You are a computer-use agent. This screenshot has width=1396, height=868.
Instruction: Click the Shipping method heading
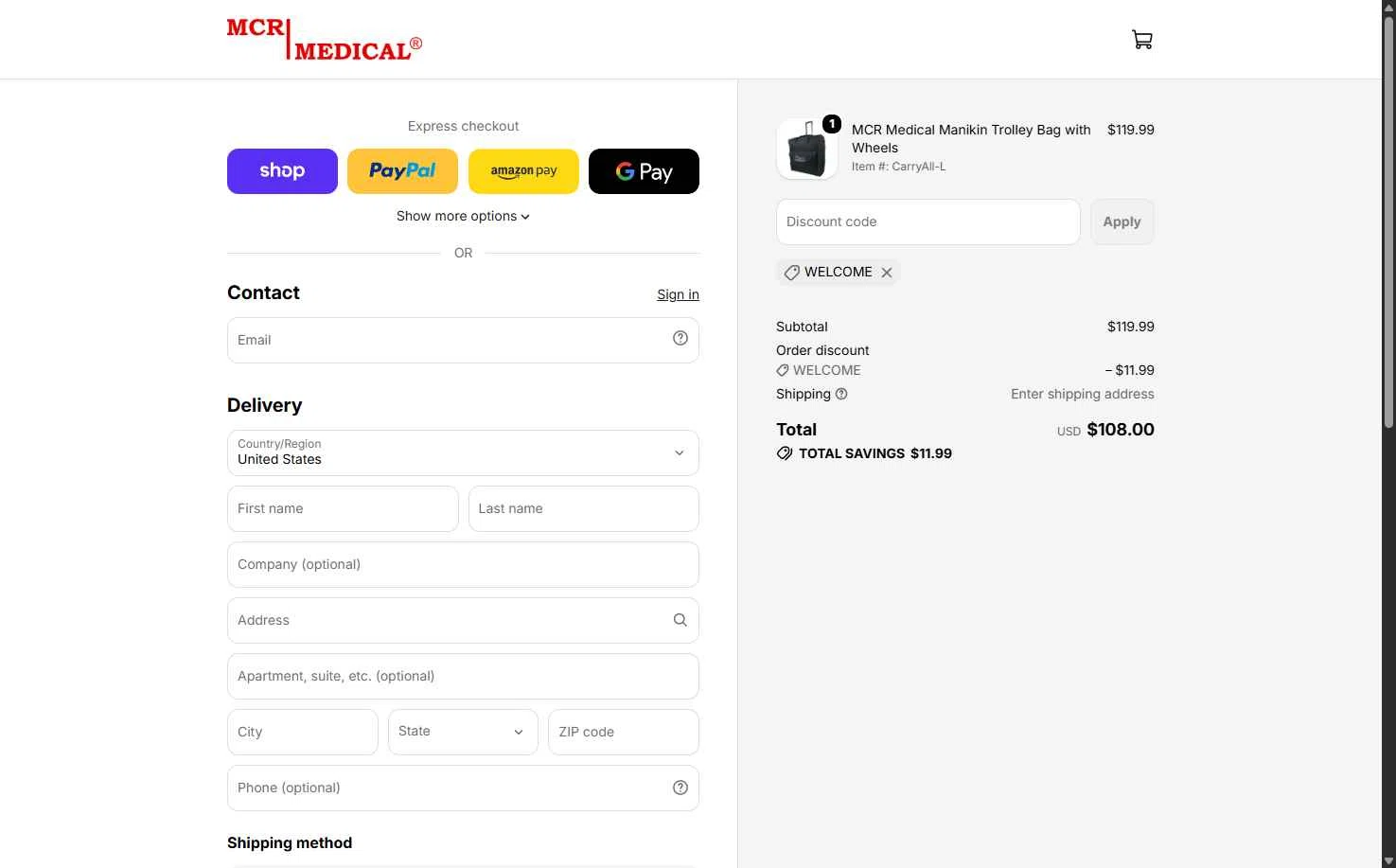pos(290,843)
